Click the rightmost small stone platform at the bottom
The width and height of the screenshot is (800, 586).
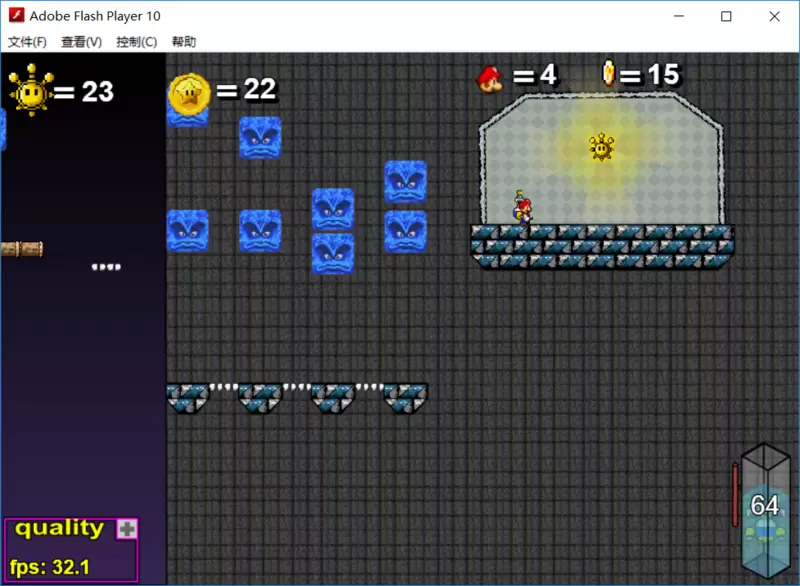click(x=406, y=398)
